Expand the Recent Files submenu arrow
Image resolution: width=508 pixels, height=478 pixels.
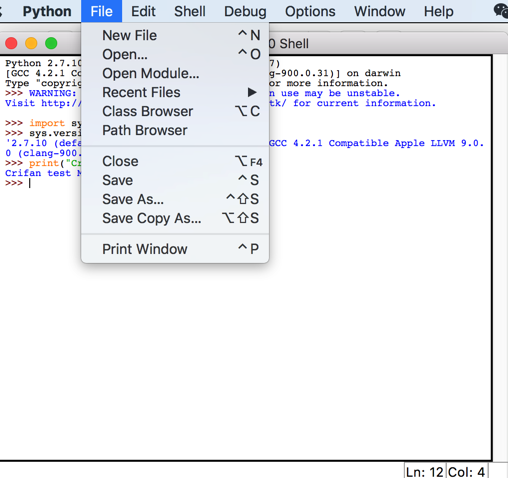point(252,92)
